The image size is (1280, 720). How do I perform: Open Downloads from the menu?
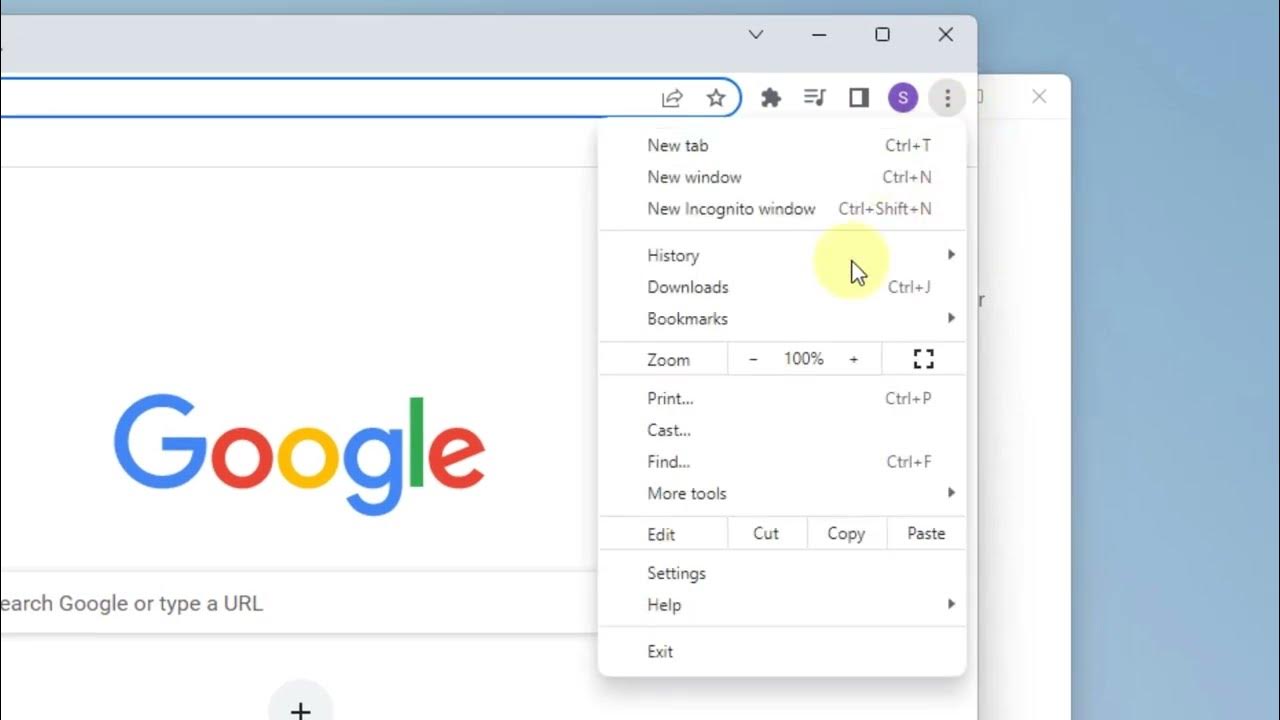click(782, 287)
